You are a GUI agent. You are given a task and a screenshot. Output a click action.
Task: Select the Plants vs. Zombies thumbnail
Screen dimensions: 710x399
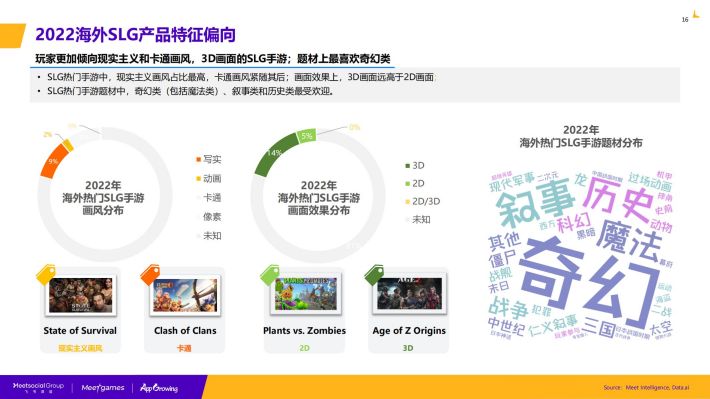pyautogui.click(x=306, y=294)
